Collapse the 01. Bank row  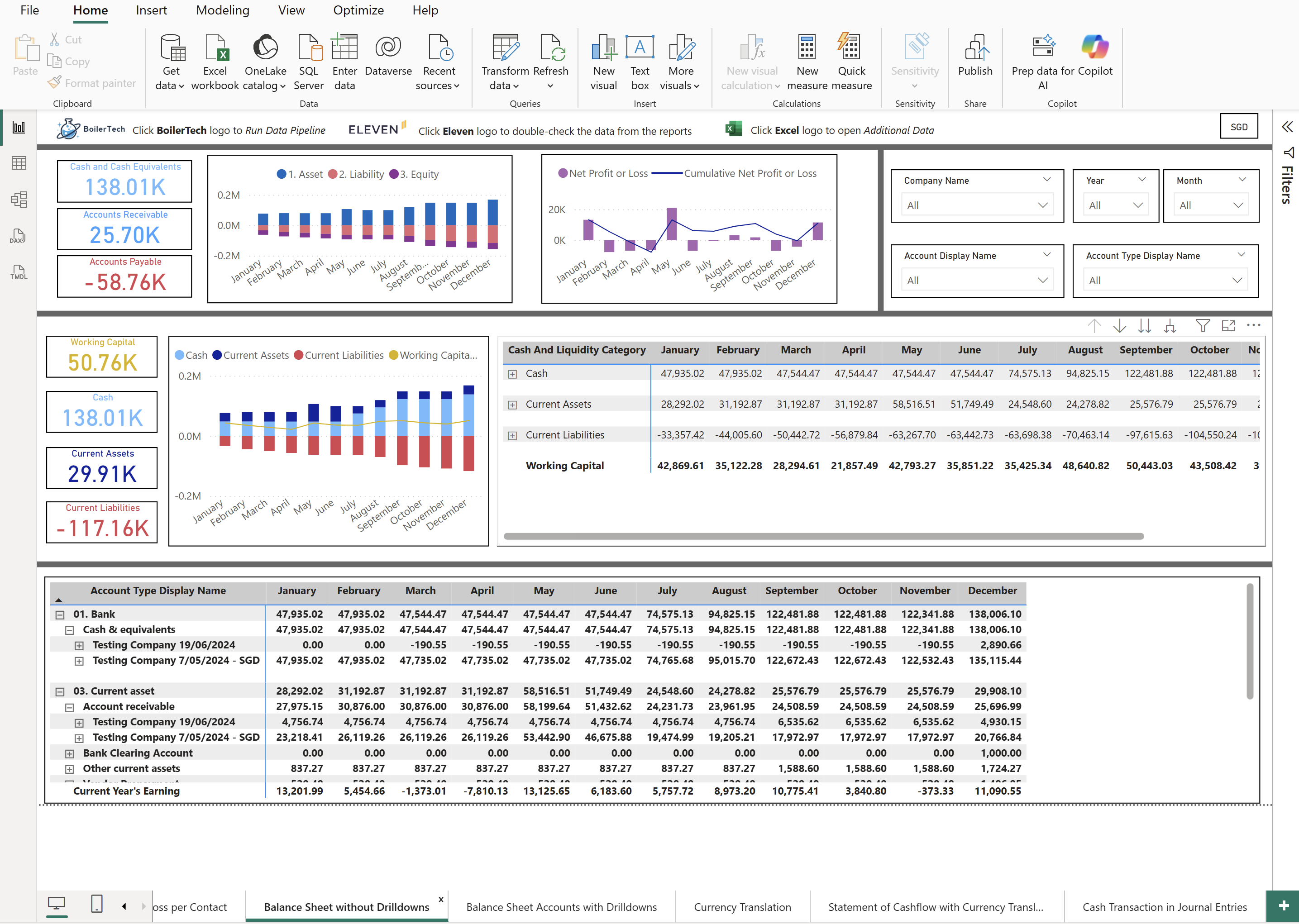[x=60, y=614]
